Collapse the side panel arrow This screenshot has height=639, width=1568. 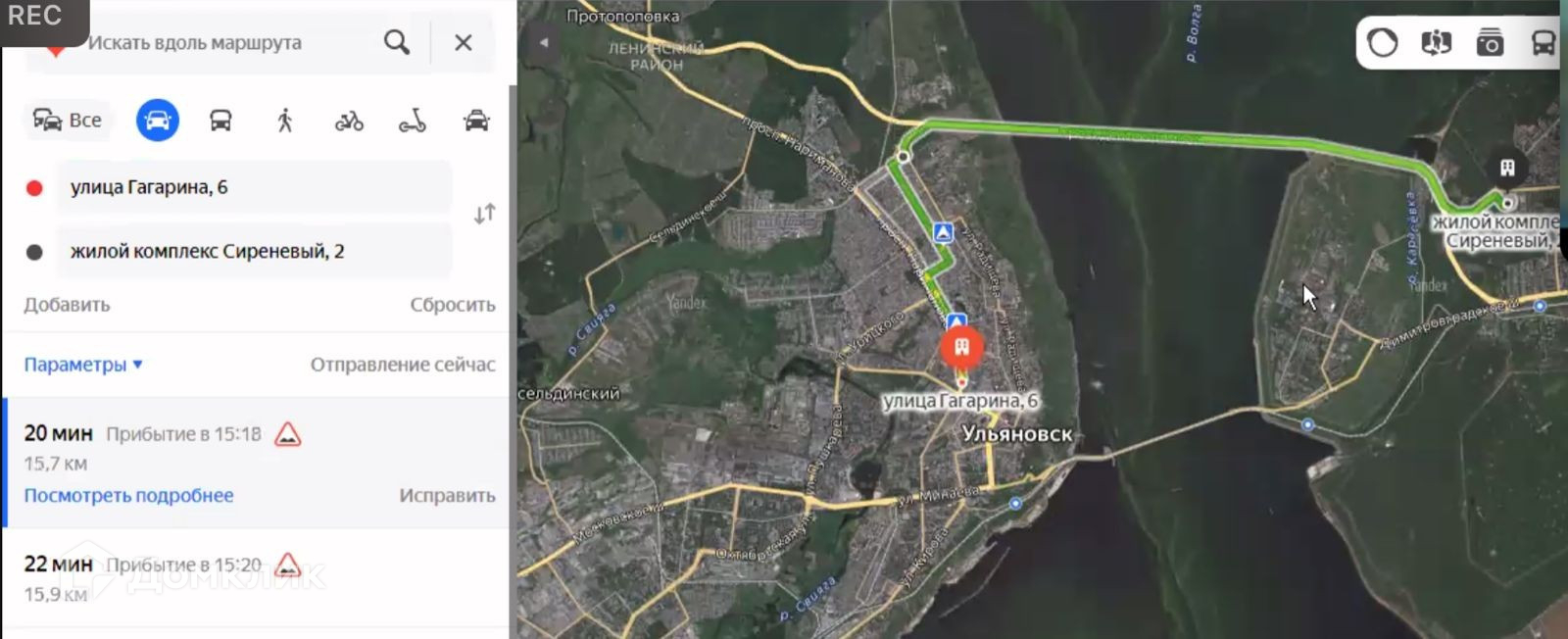(543, 42)
